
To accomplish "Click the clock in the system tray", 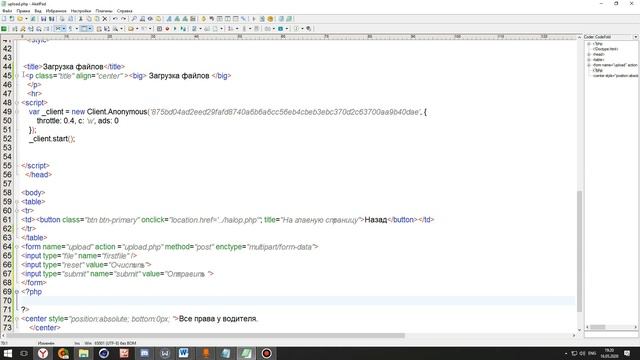I will 609,353.
